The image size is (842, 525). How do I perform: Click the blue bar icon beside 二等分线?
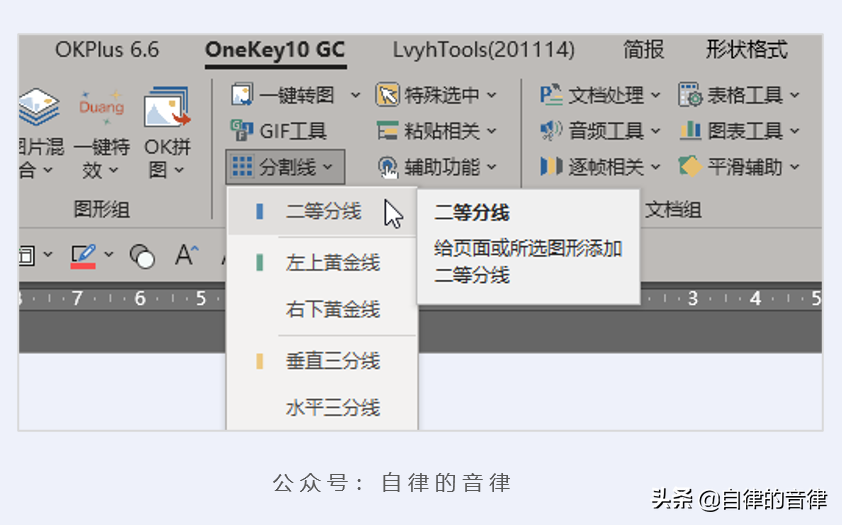(x=259, y=212)
